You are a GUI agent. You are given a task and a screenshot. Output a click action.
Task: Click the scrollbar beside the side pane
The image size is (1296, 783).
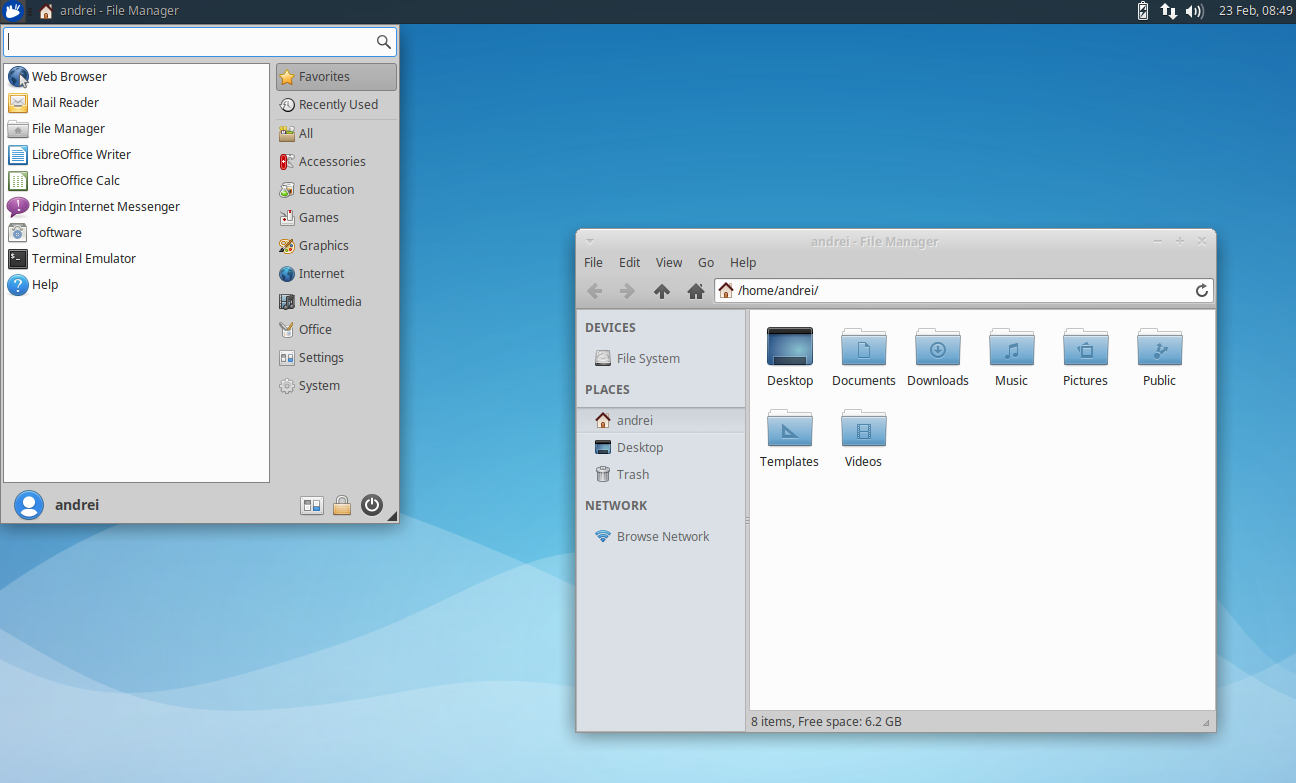745,520
